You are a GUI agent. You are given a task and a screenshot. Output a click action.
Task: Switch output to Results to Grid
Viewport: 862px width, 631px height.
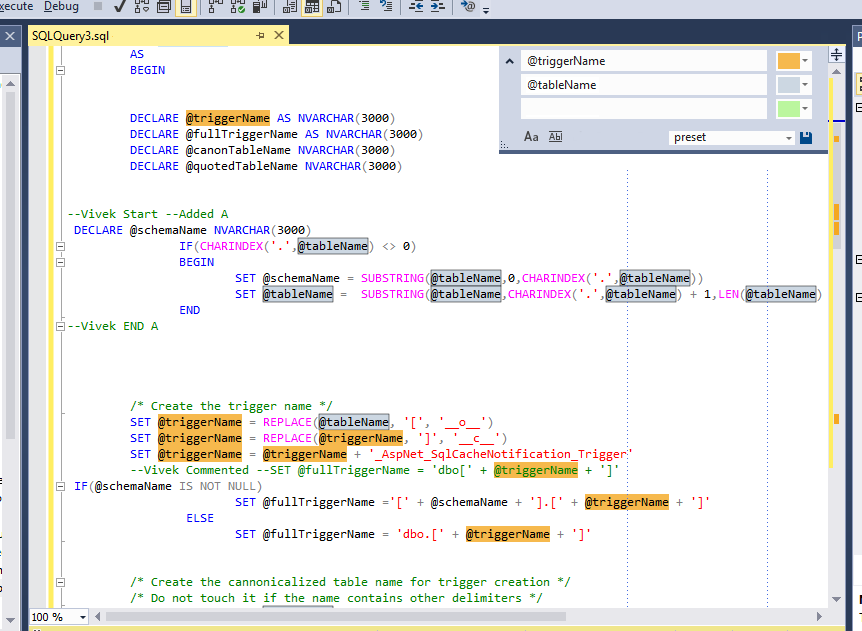click(x=312, y=6)
